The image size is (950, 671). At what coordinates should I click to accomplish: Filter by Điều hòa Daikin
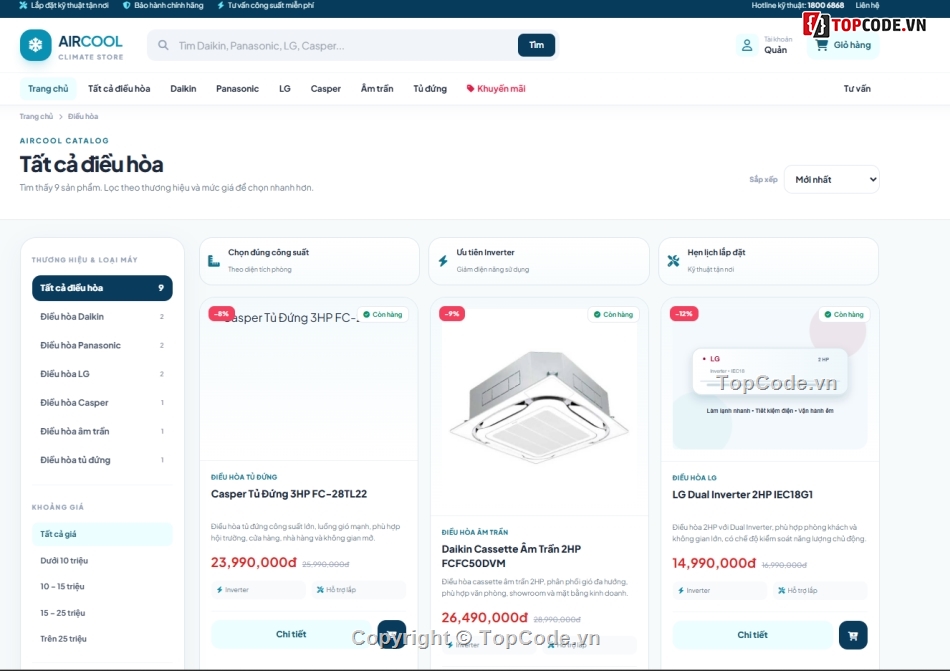click(x=102, y=317)
